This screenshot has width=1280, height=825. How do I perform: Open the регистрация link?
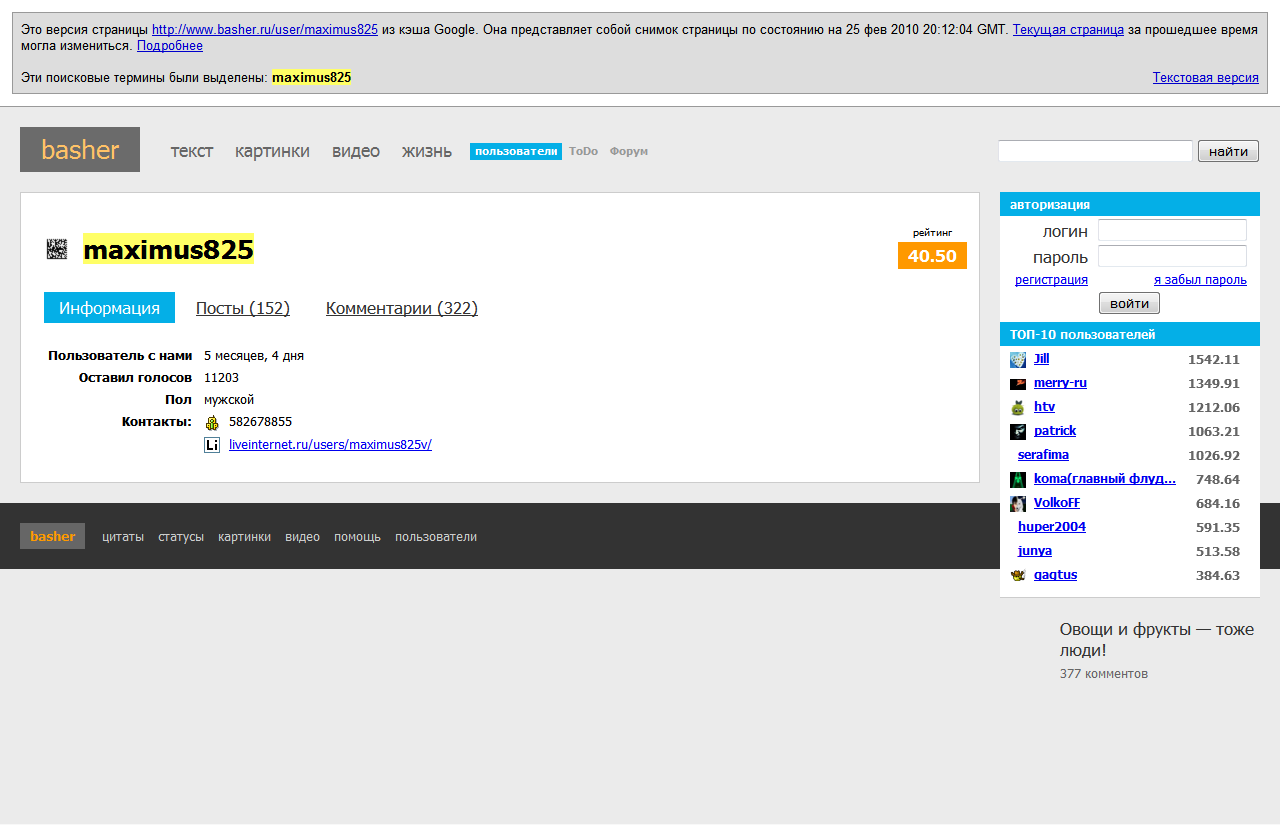coord(1051,280)
